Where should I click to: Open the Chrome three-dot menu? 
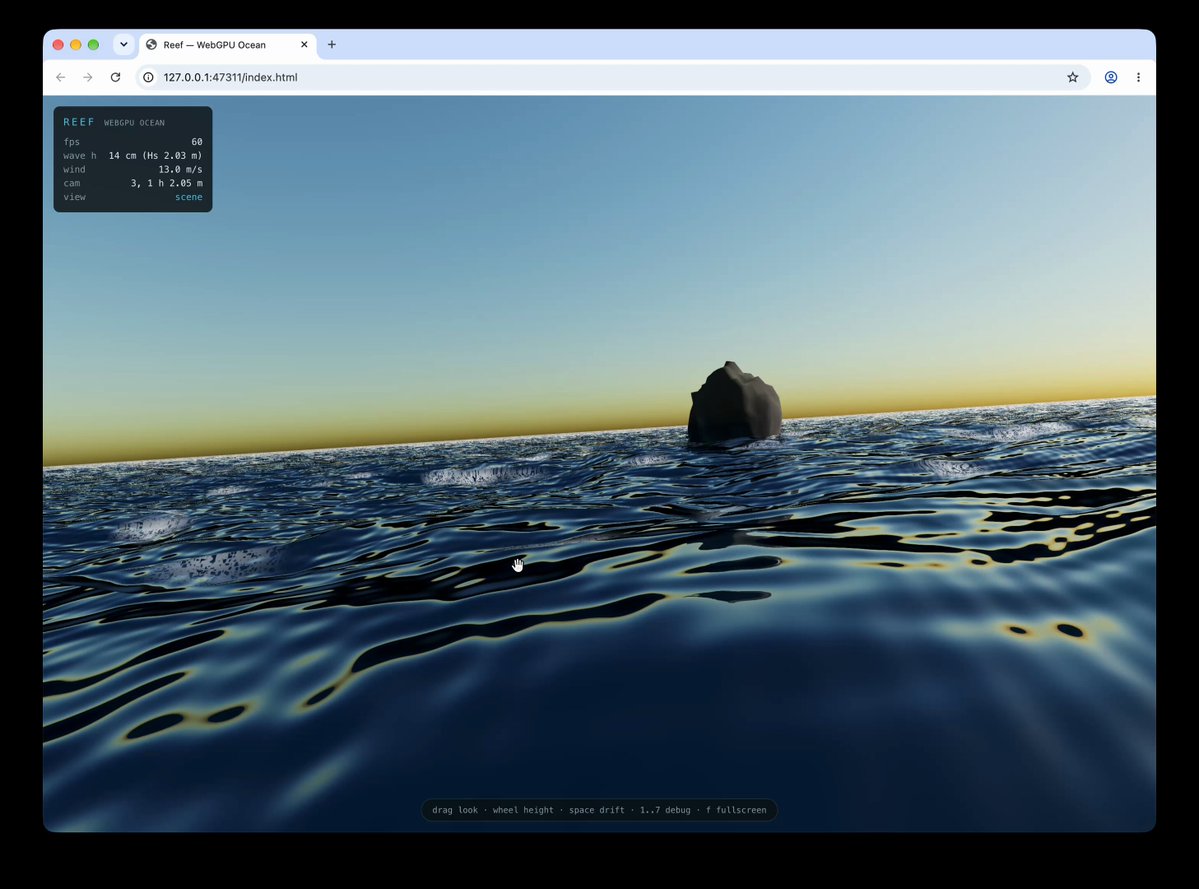click(1139, 77)
